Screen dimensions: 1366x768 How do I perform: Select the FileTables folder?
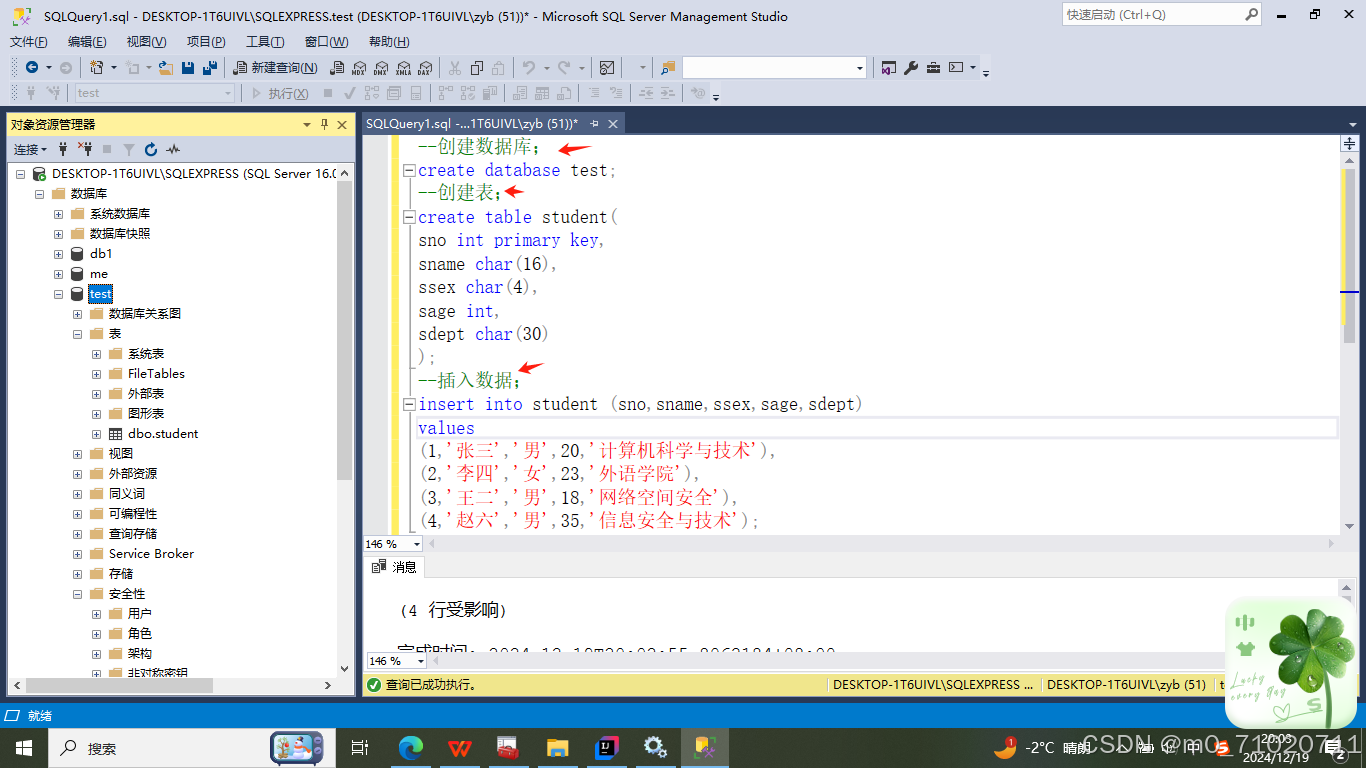click(x=156, y=373)
